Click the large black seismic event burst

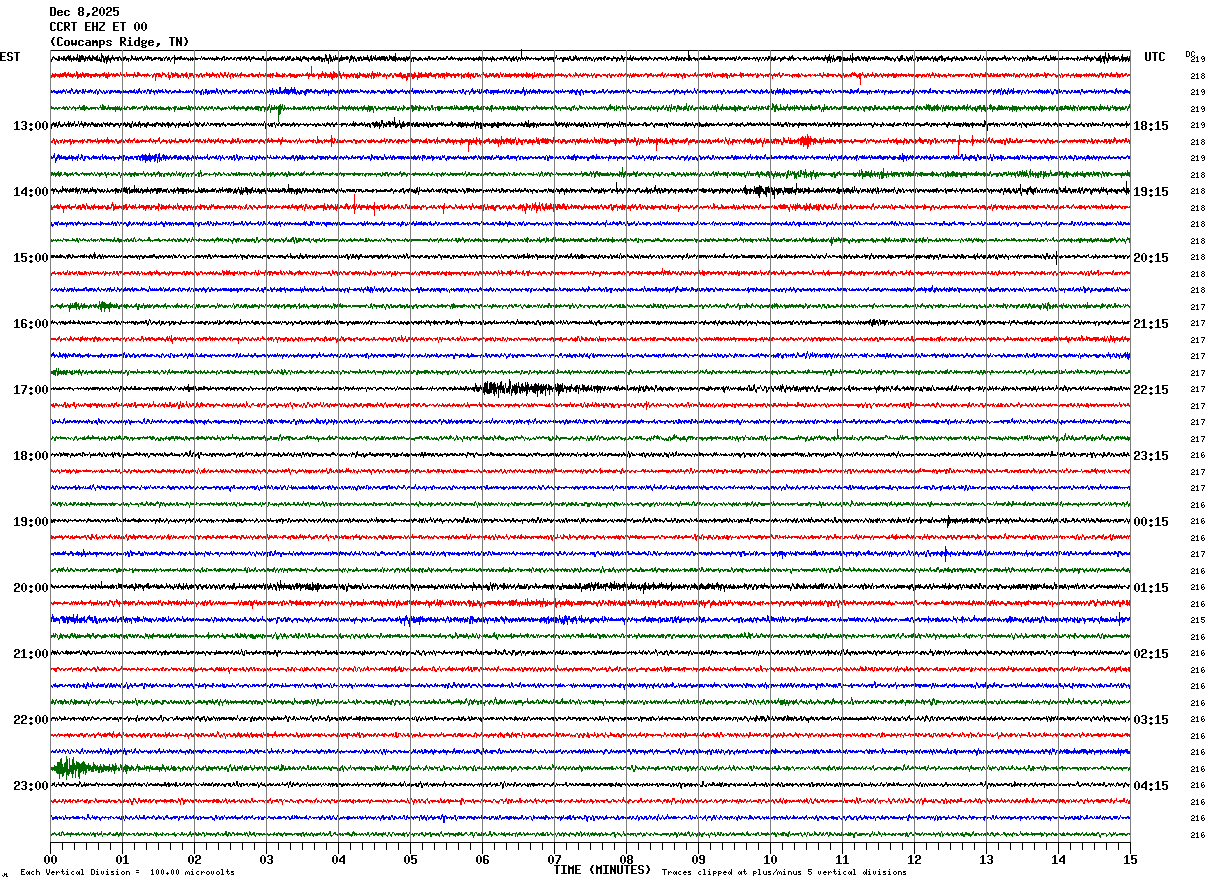pos(522,389)
